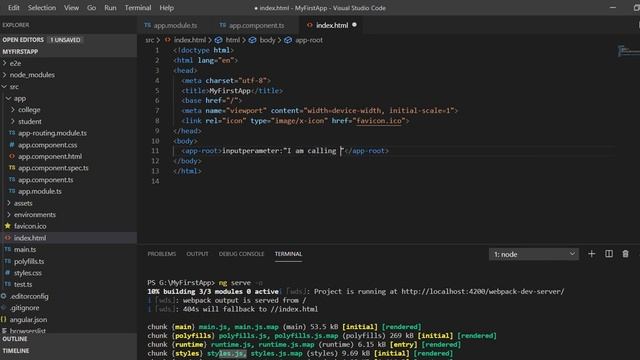
Task: Open app.component.css file
Action: pos(47,145)
